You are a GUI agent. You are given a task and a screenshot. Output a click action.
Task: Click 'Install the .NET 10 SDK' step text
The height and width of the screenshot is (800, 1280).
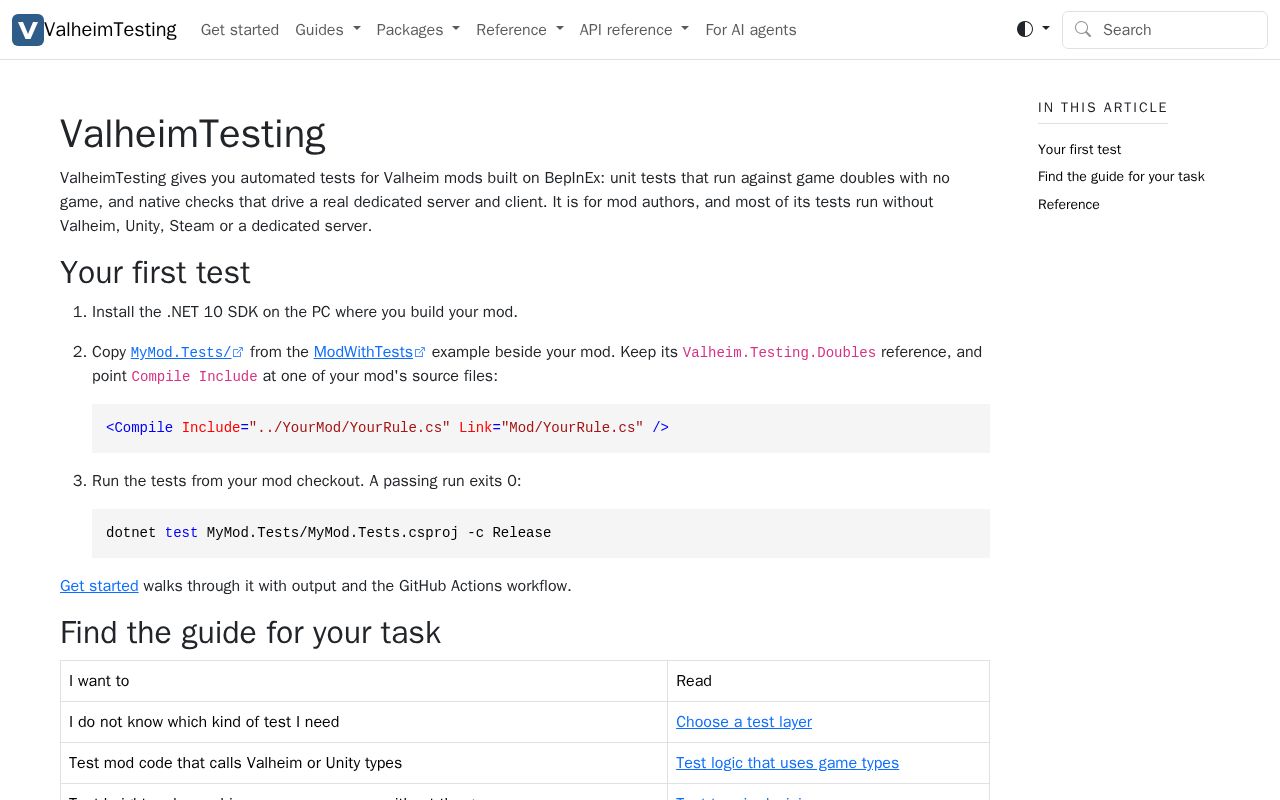click(x=305, y=312)
